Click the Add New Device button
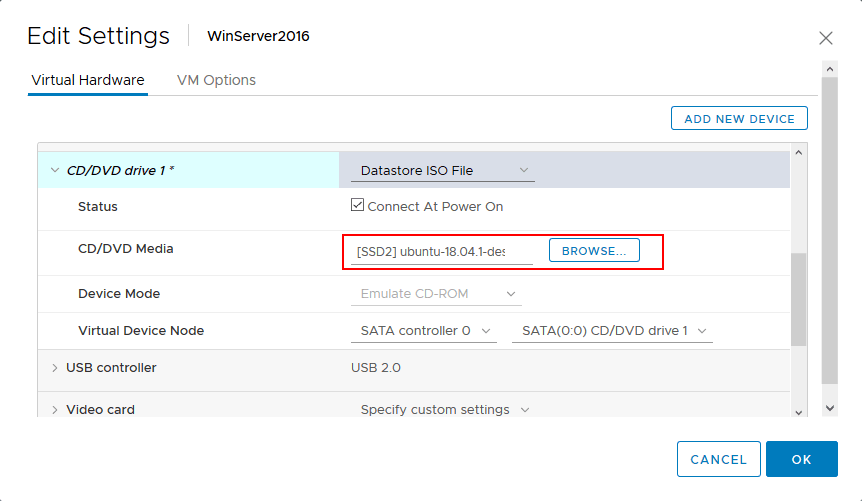 [x=739, y=118]
